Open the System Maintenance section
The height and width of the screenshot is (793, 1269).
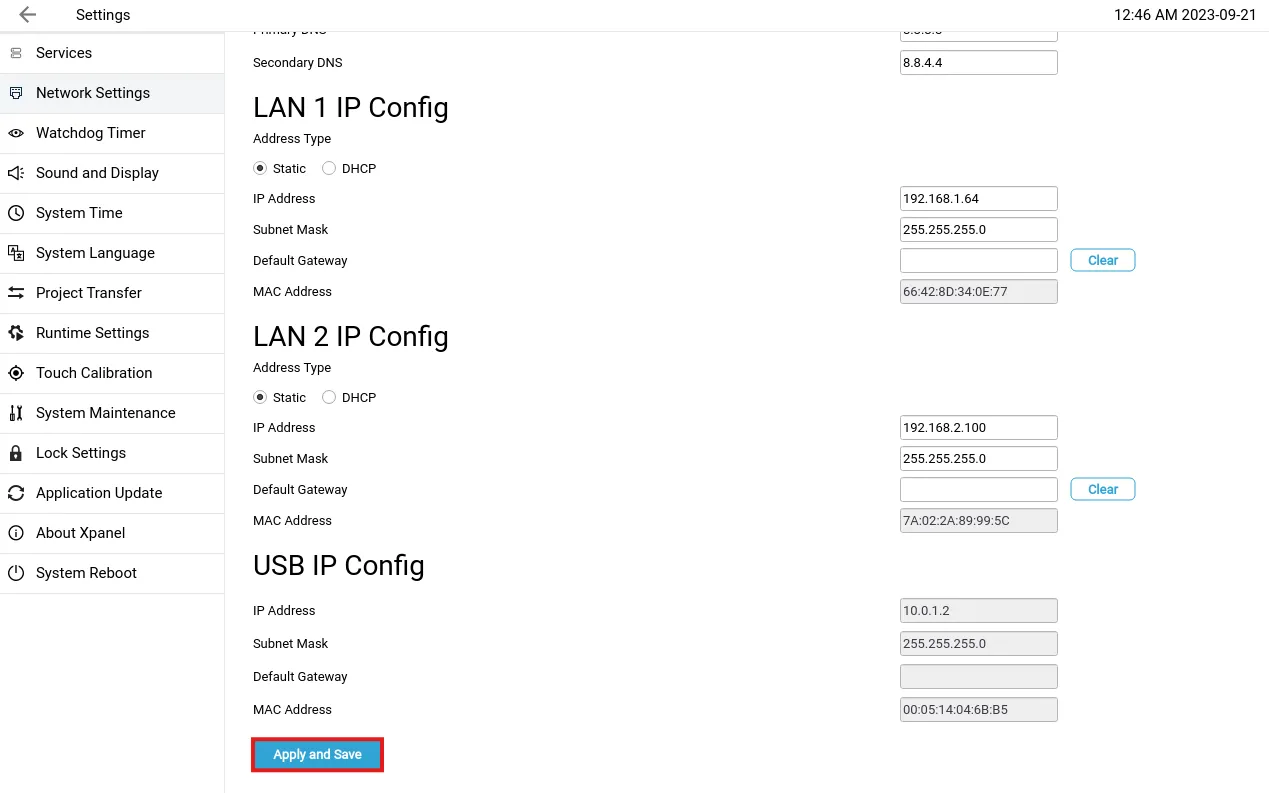click(x=105, y=413)
